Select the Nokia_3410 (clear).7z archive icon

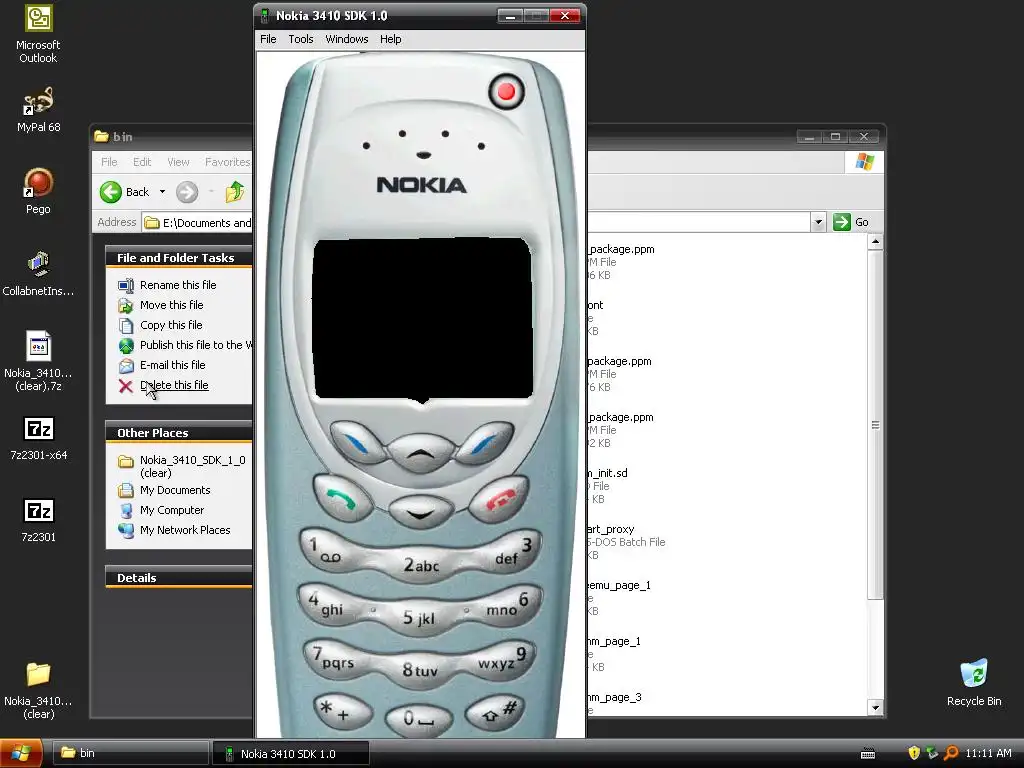click(38, 361)
